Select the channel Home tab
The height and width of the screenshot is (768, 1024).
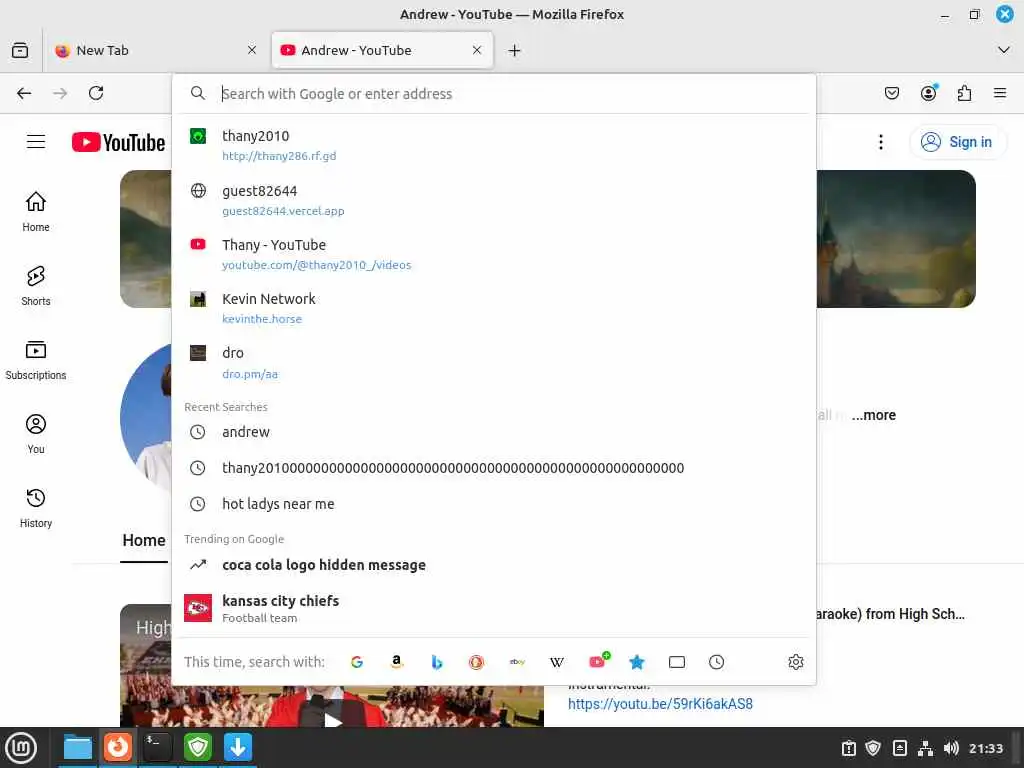click(x=144, y=541)
